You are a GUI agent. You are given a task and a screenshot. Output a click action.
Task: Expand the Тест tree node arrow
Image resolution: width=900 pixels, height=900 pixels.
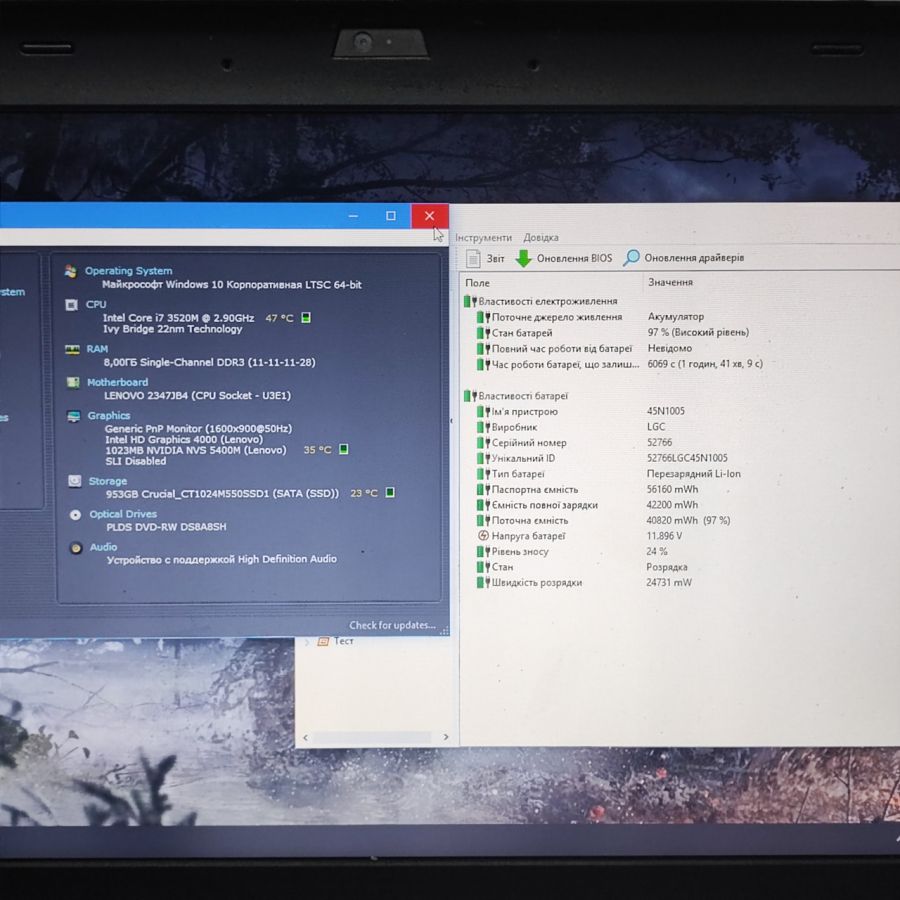coord(307,642)
